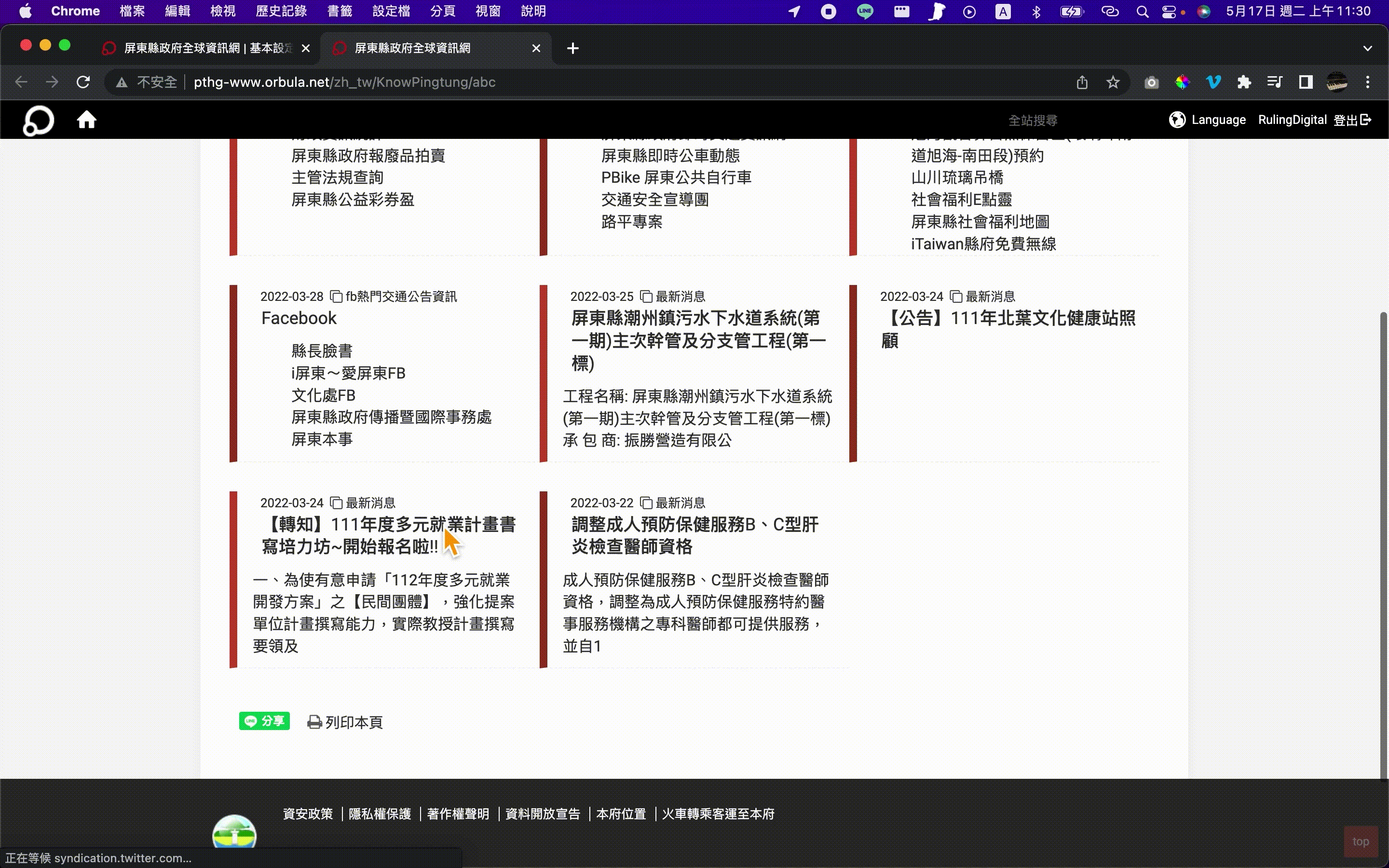Open Apple menu

25,12
